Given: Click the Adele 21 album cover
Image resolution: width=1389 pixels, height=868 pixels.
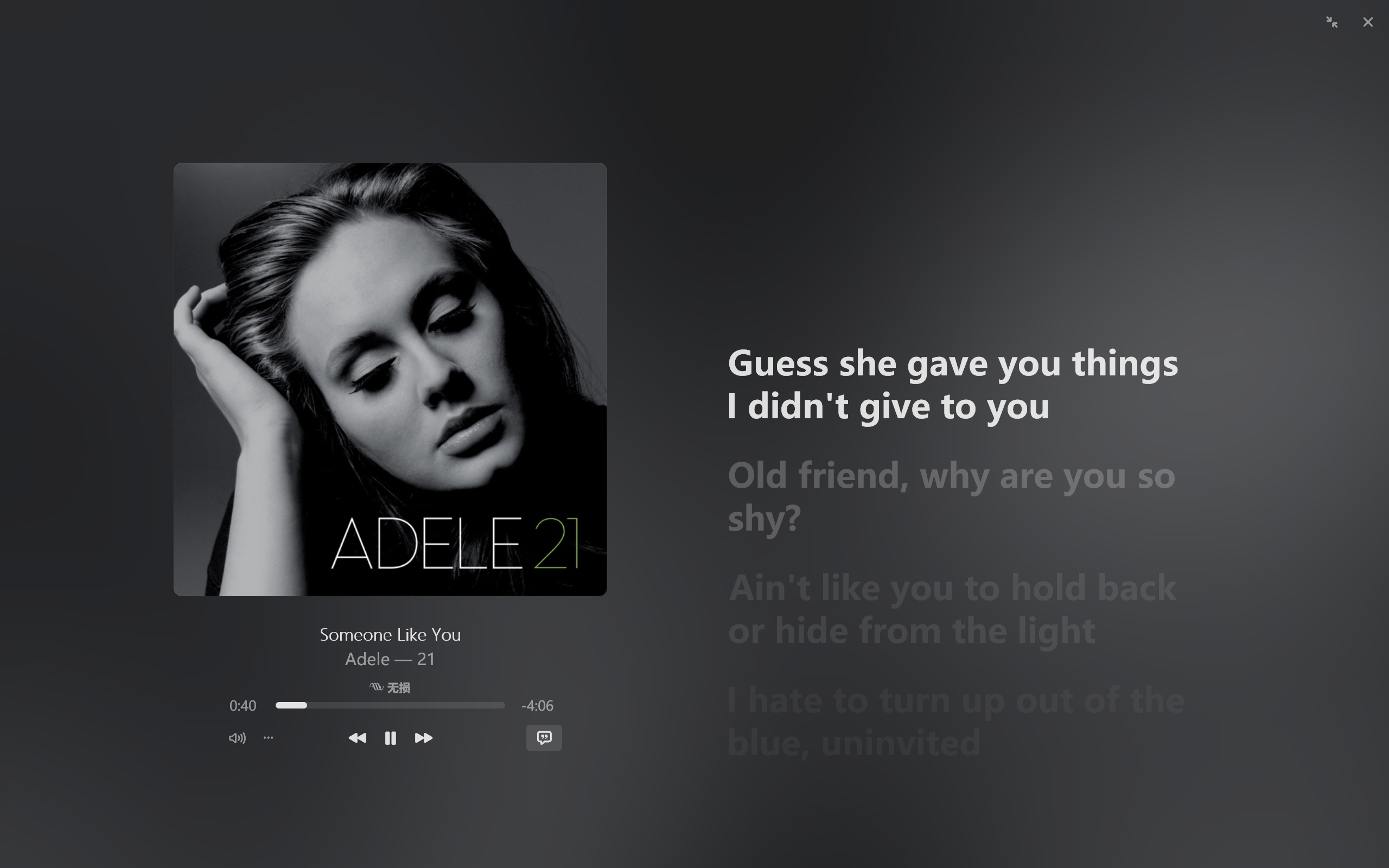Looking at the screenshot, I should pyautogui.click(x=390, y=379).
